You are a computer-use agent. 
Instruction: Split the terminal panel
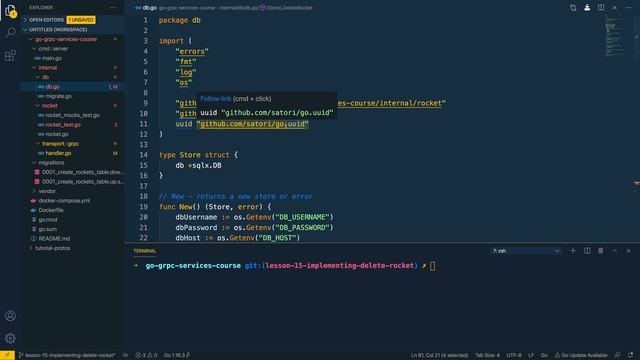[x=587, y=251]
